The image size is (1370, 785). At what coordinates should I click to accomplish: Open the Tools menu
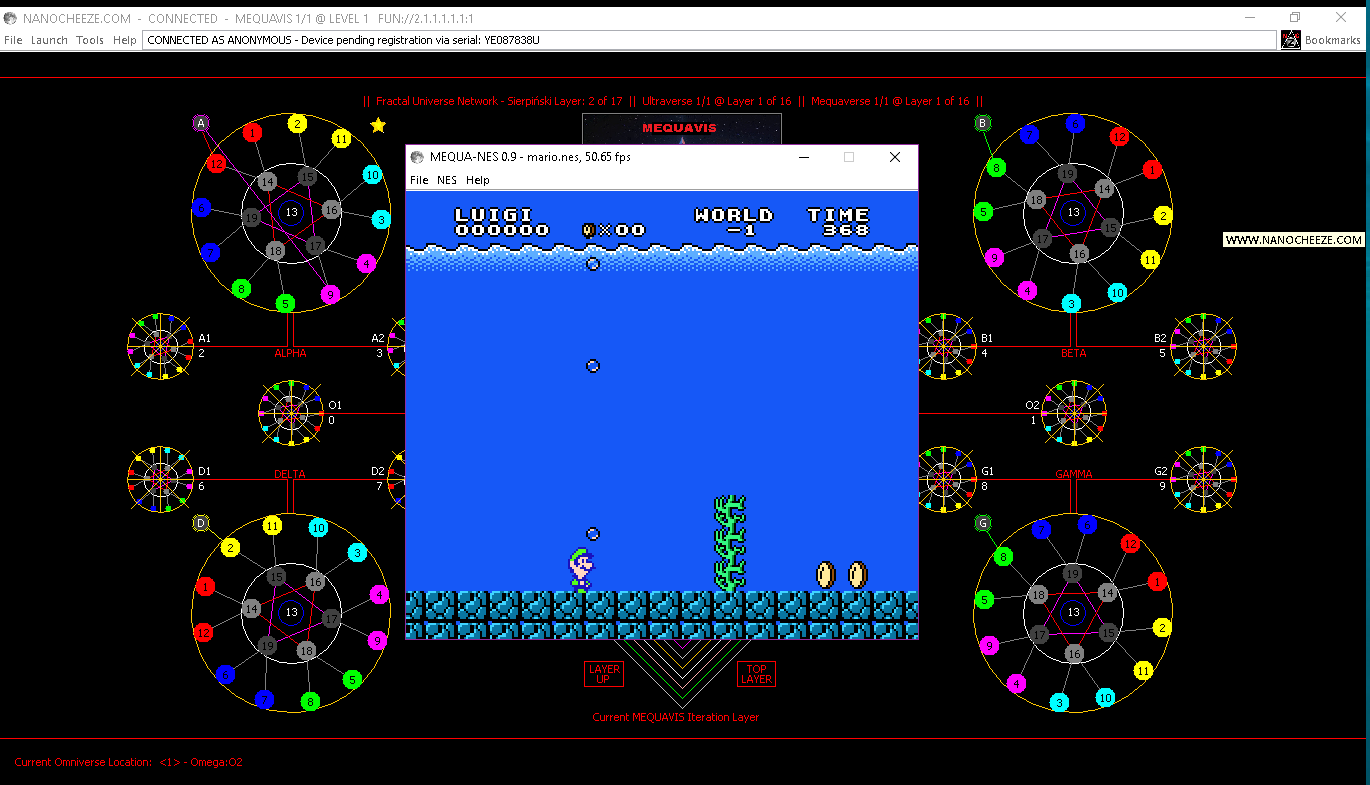click(x=90, y=40)
